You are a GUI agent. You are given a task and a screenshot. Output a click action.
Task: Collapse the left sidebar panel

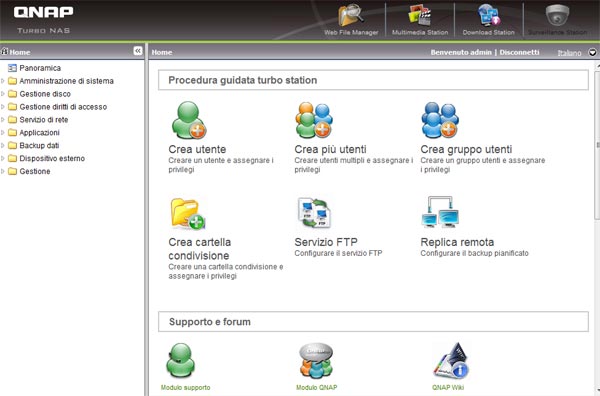click(138, 51)
